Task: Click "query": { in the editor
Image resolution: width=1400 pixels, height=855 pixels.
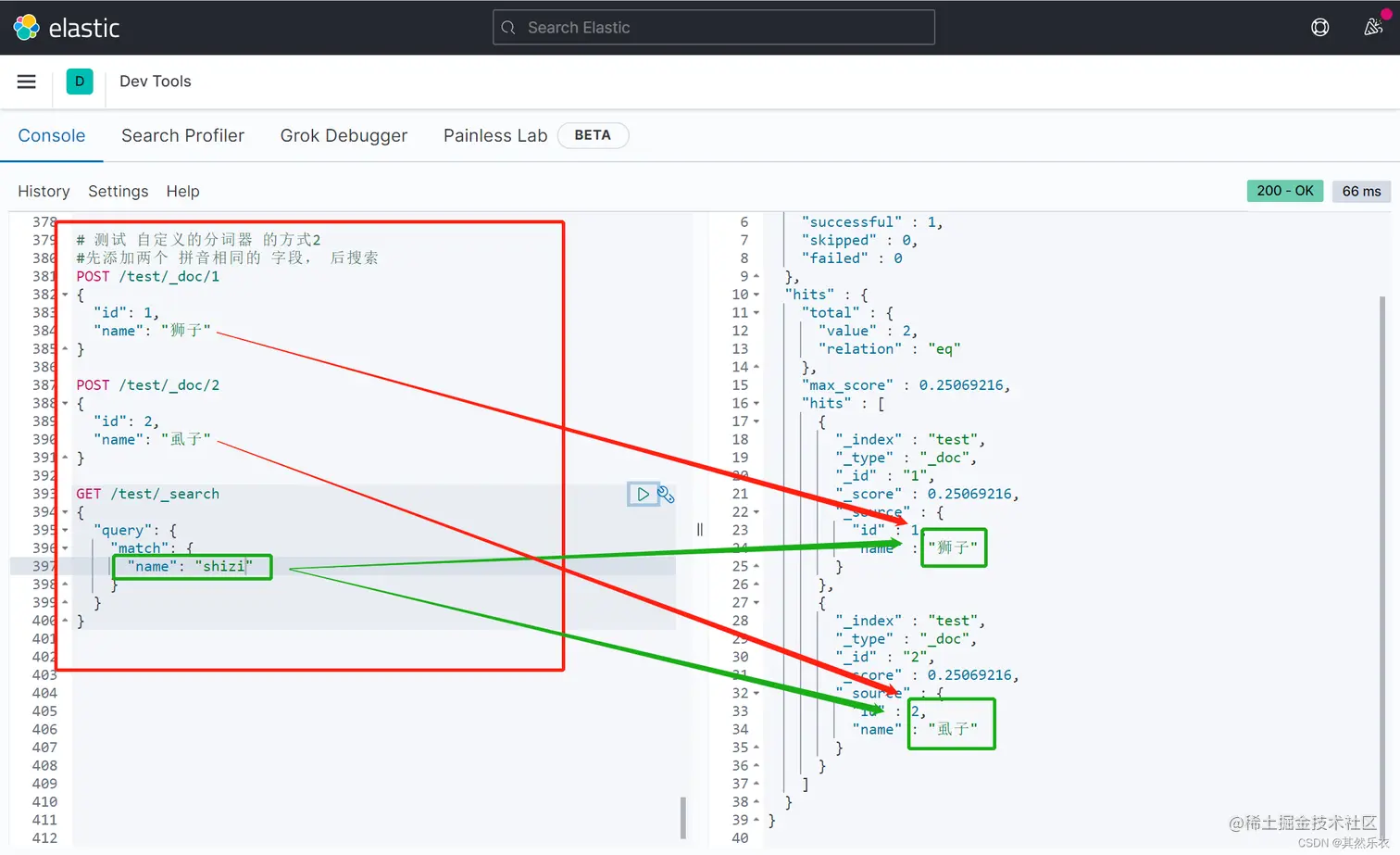Action: [135, 531]
